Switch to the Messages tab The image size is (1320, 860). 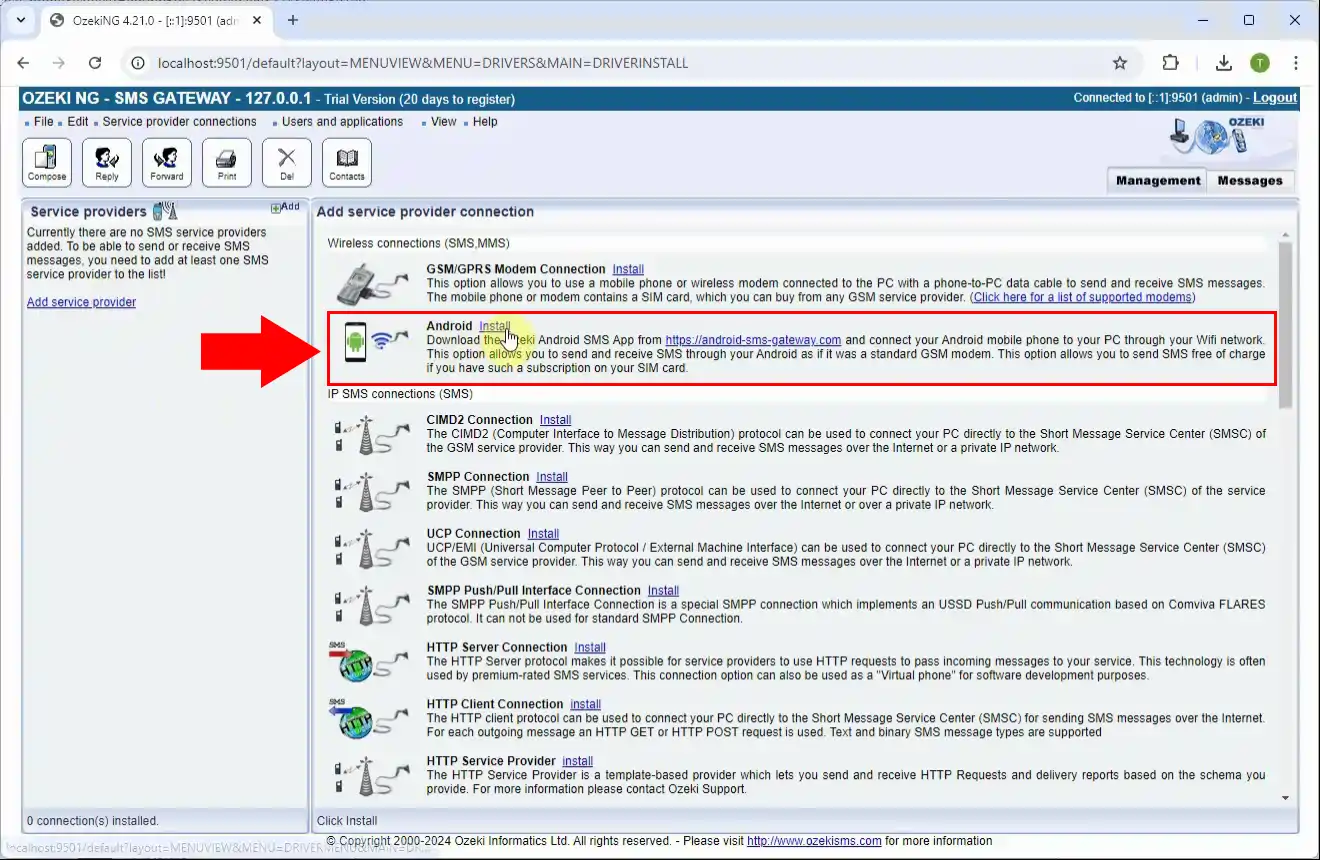click(1250, 180)
